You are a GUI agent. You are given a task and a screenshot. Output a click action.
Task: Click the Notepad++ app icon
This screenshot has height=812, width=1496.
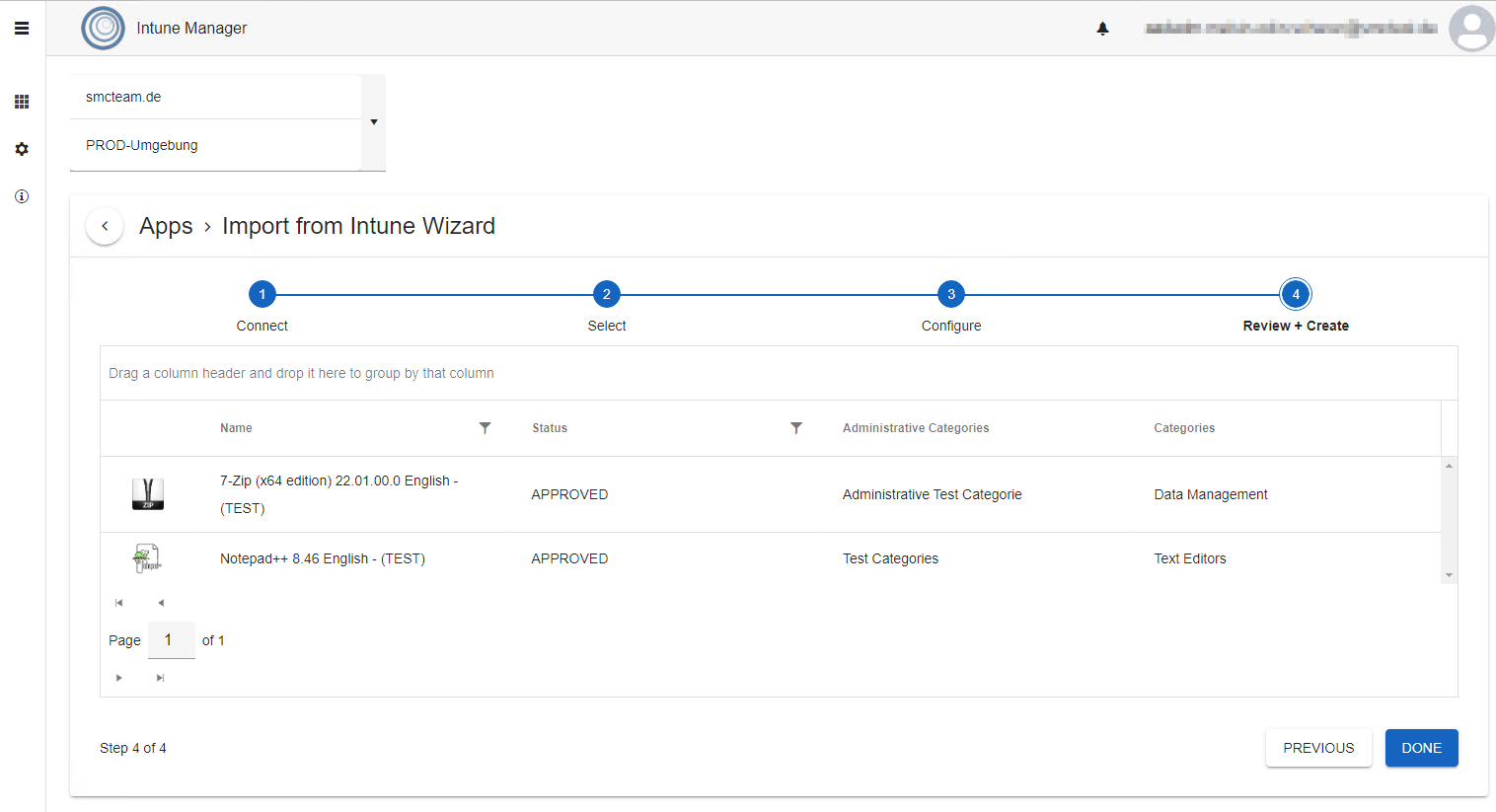pos(147,558)
